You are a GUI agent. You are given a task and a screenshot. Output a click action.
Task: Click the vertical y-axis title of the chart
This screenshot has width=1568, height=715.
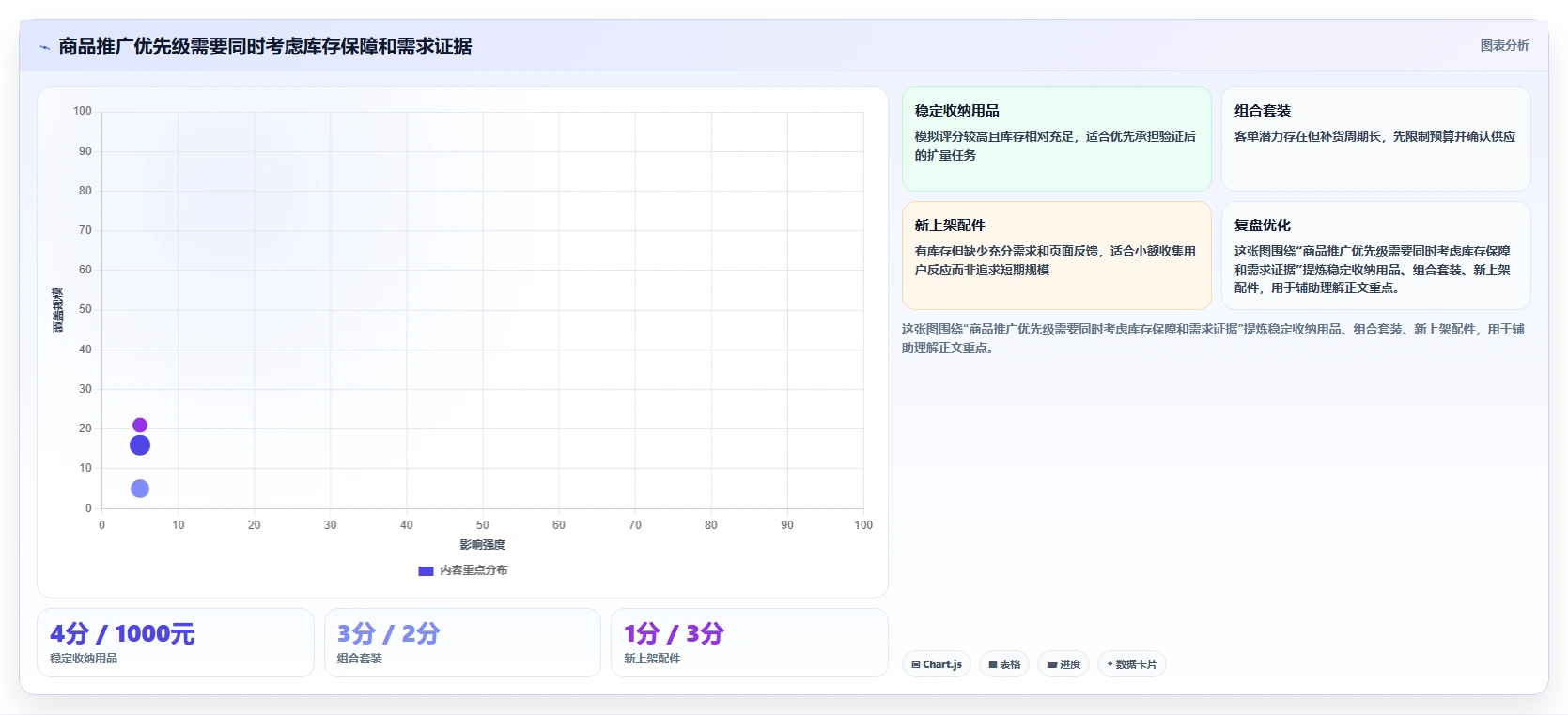tap(57, 310)
